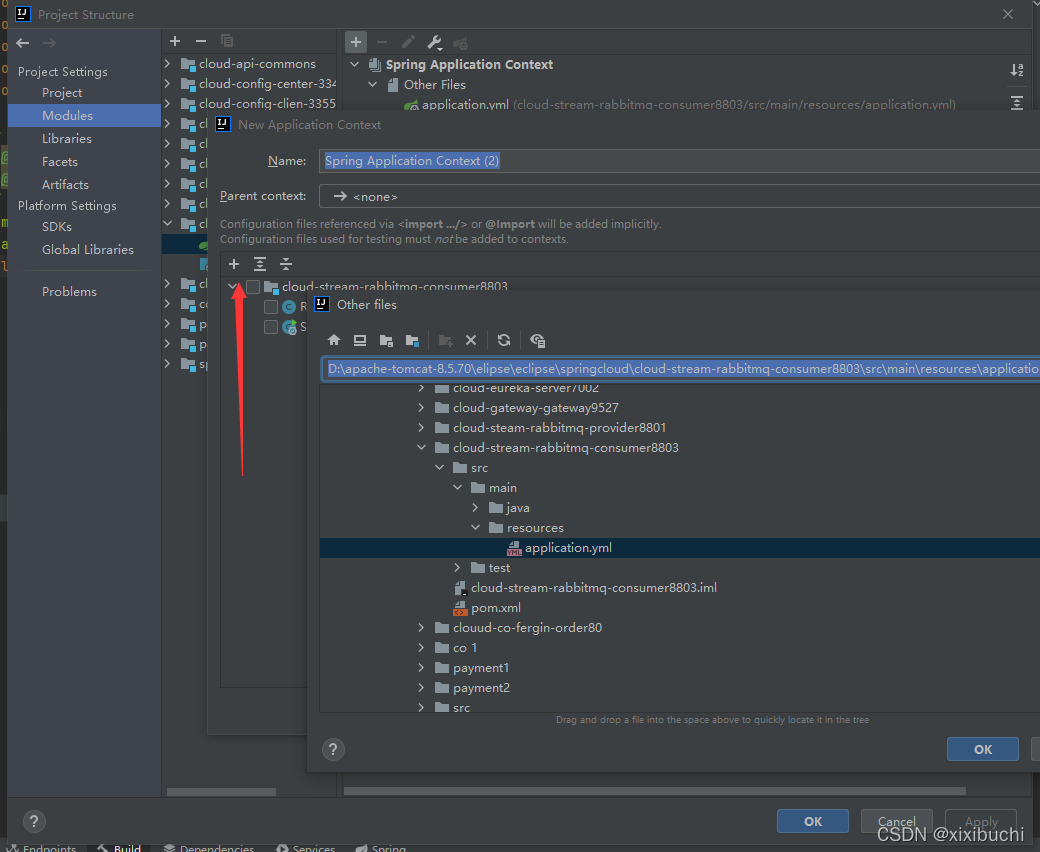Select Project under Project Settings

(x=62, y=93)
